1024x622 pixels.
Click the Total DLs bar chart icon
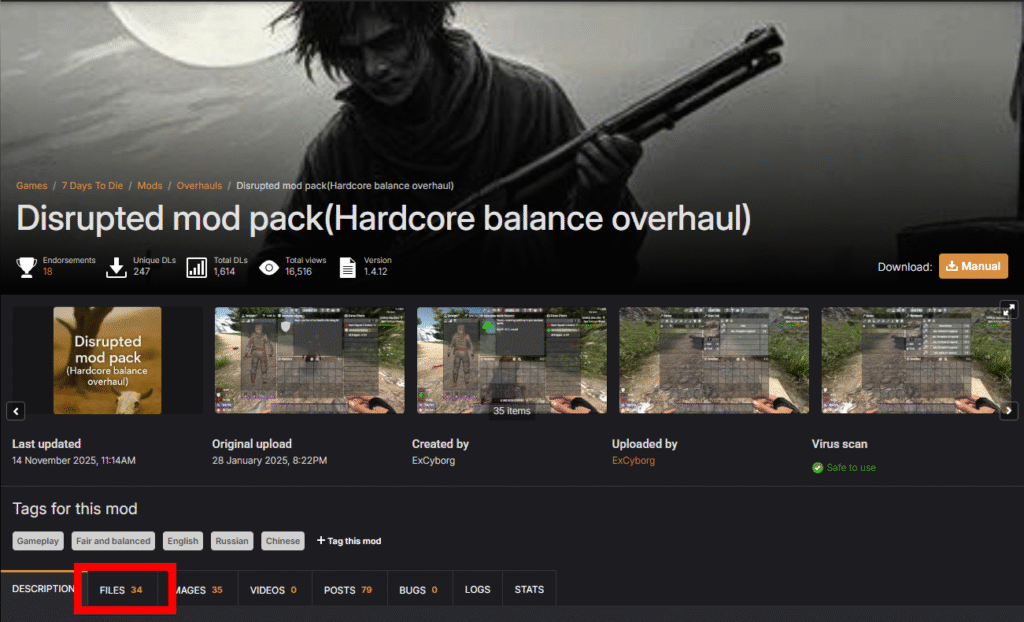pyautogui.click(x=197, y=267)
